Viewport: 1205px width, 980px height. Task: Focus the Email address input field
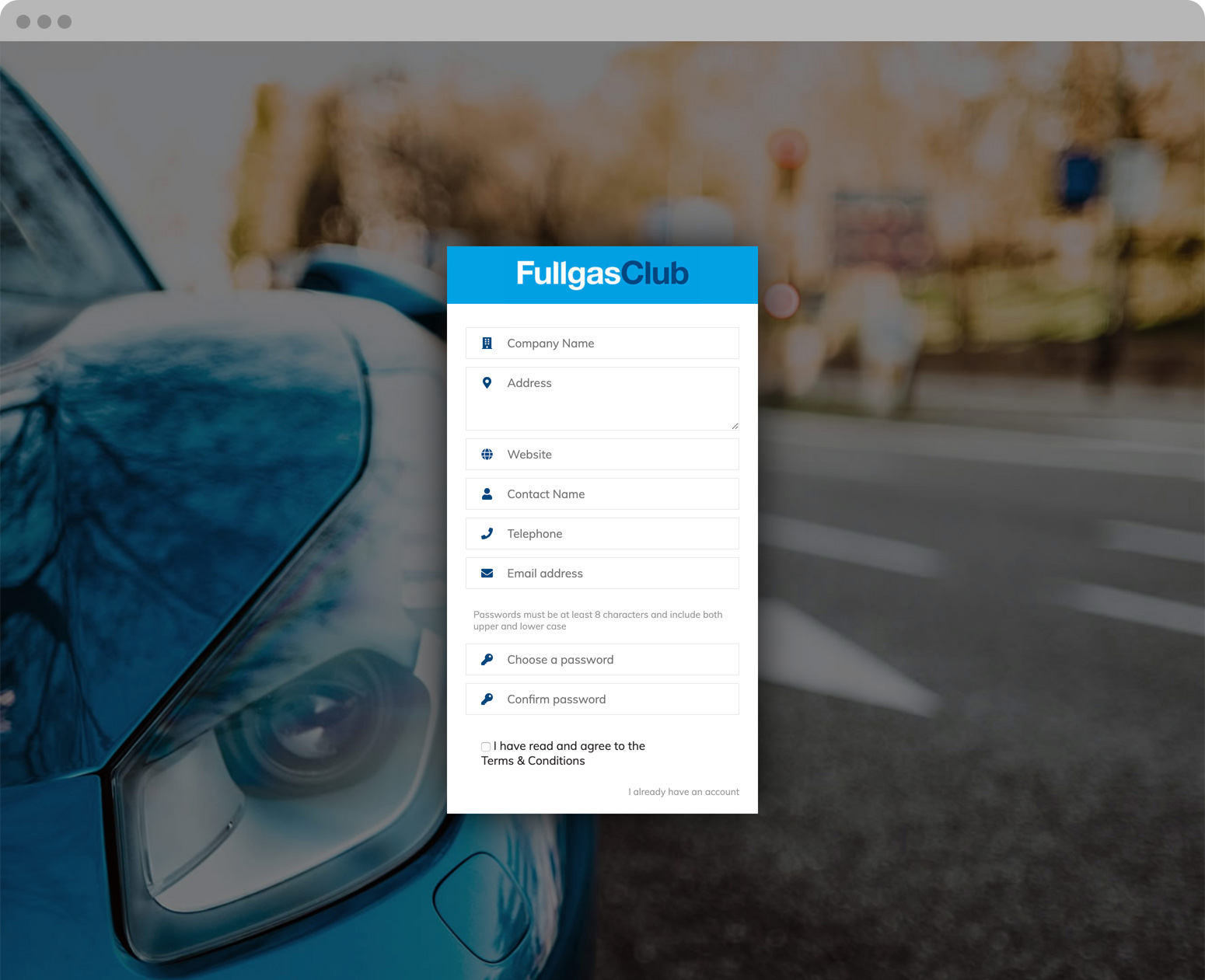coord(602,573)
